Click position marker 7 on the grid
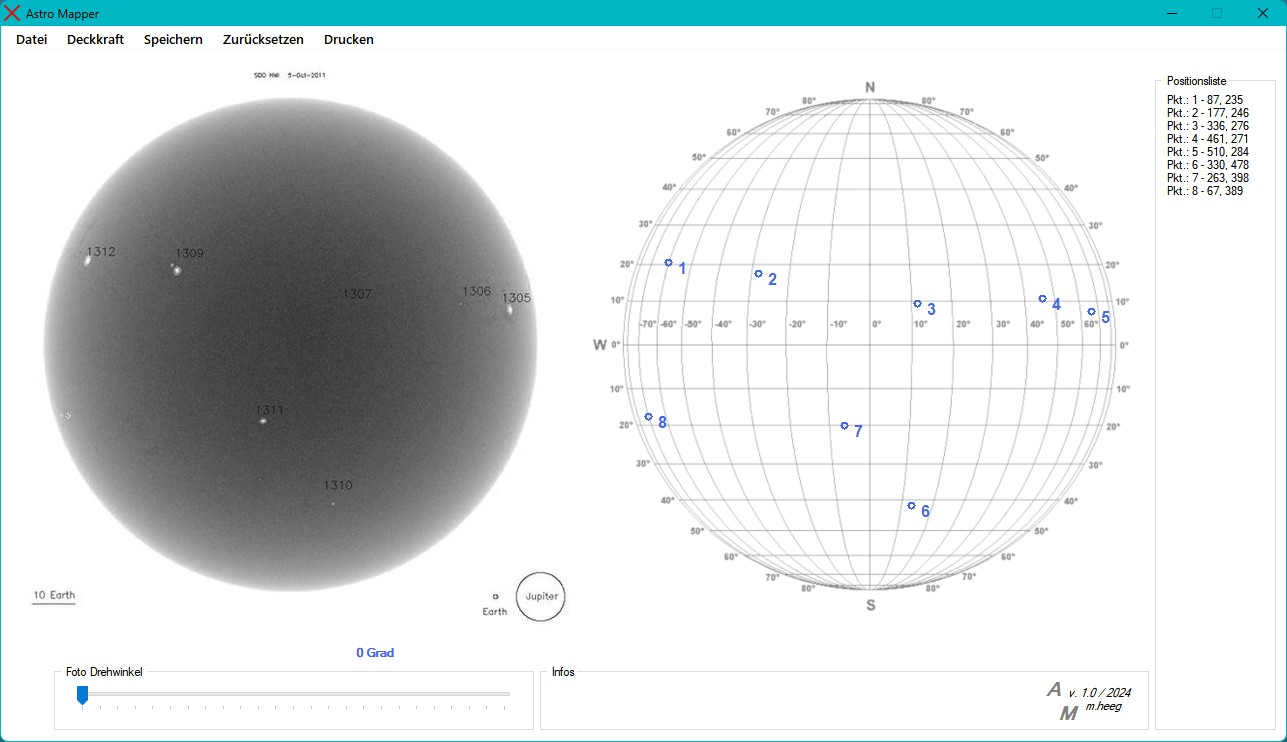1287x742 pixels. pyautogui.click(x=844, y=426)
